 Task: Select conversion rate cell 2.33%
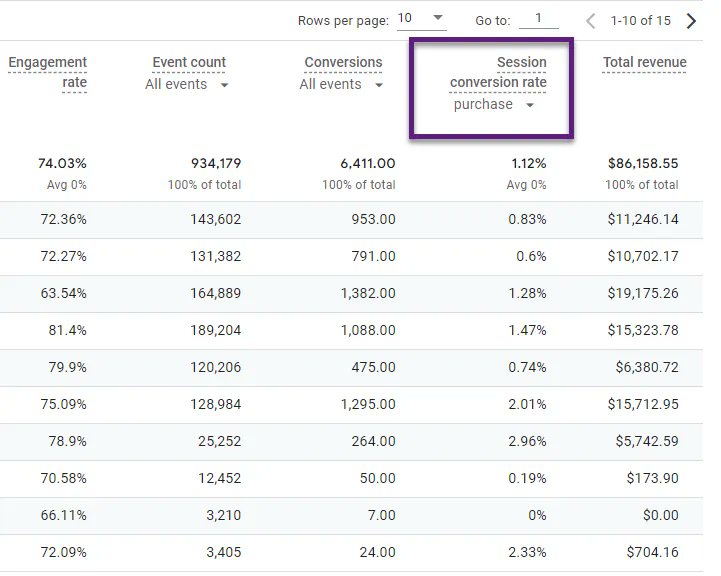coord(527,552)
